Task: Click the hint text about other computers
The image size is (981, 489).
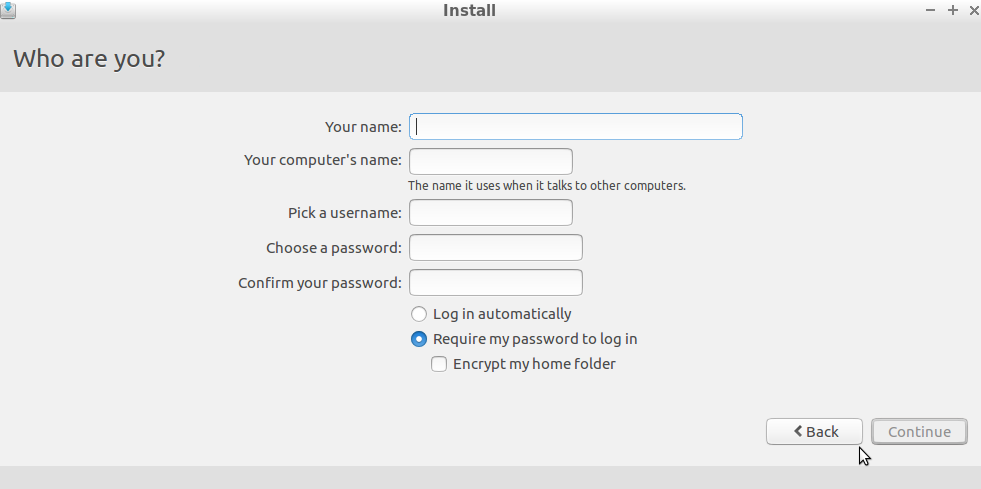Action: (546, 186)
